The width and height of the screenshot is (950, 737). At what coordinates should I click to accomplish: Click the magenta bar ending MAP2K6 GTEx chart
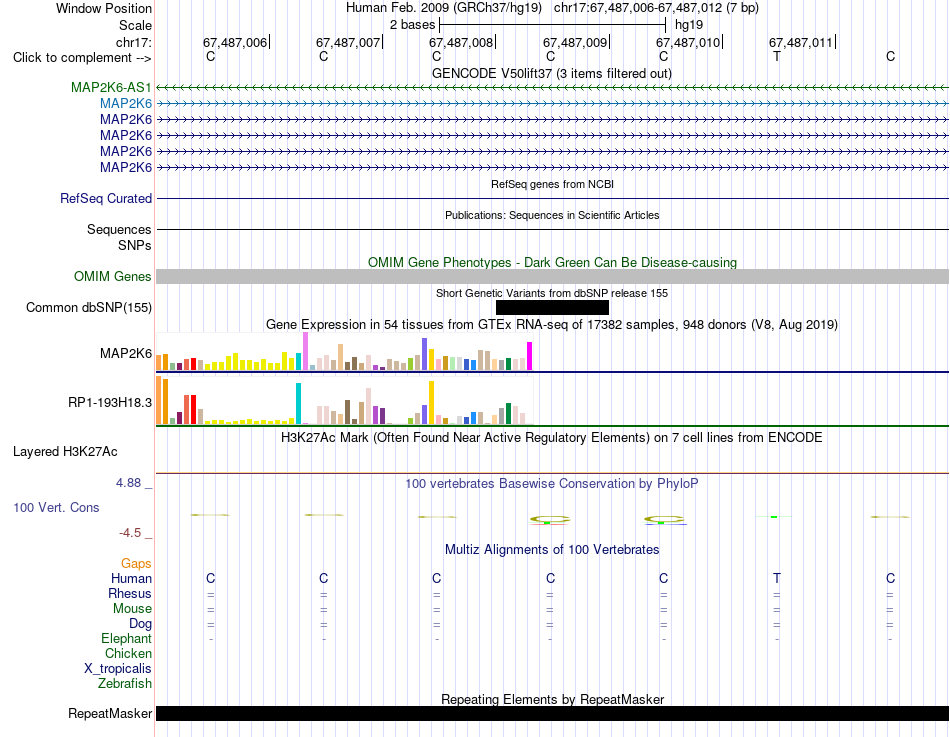point(530,356)
